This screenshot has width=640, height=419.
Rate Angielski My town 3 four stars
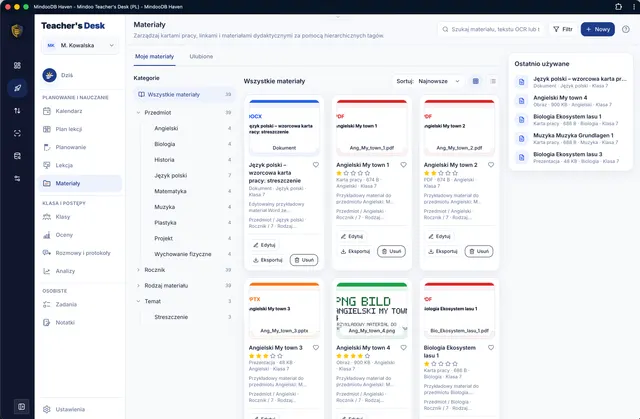pos(273,356)
